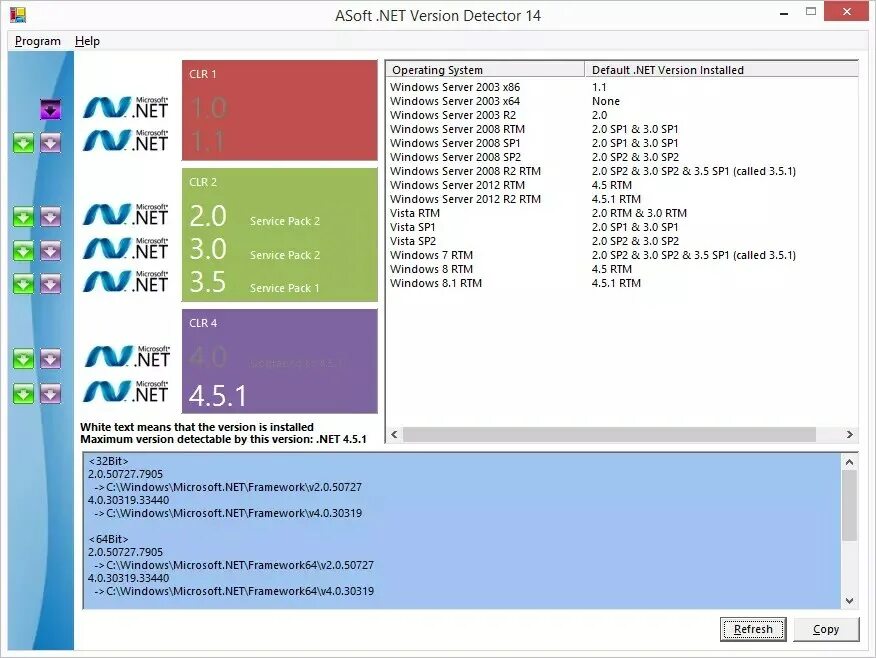Click the Microsoft .NET logo beside version 3.5

[126, 282]
